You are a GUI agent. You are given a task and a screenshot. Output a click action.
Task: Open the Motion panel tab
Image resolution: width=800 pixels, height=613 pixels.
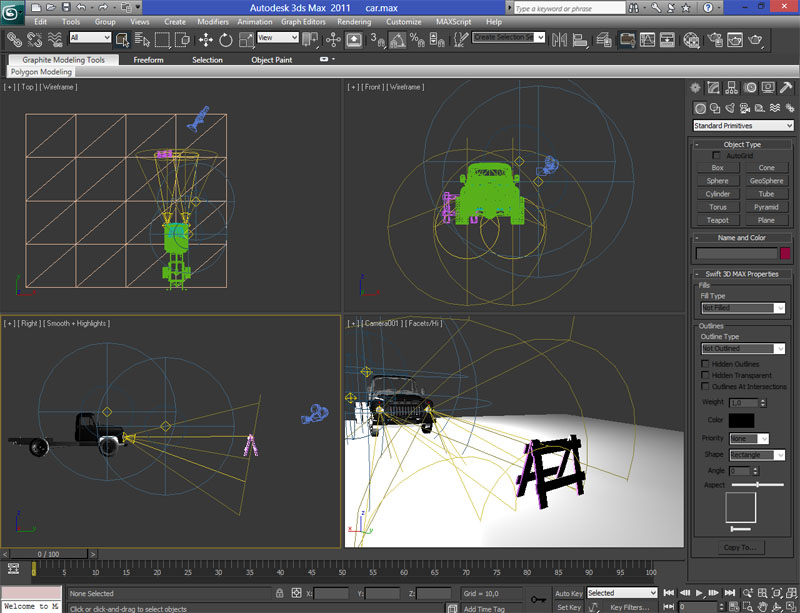click(750, 88)
